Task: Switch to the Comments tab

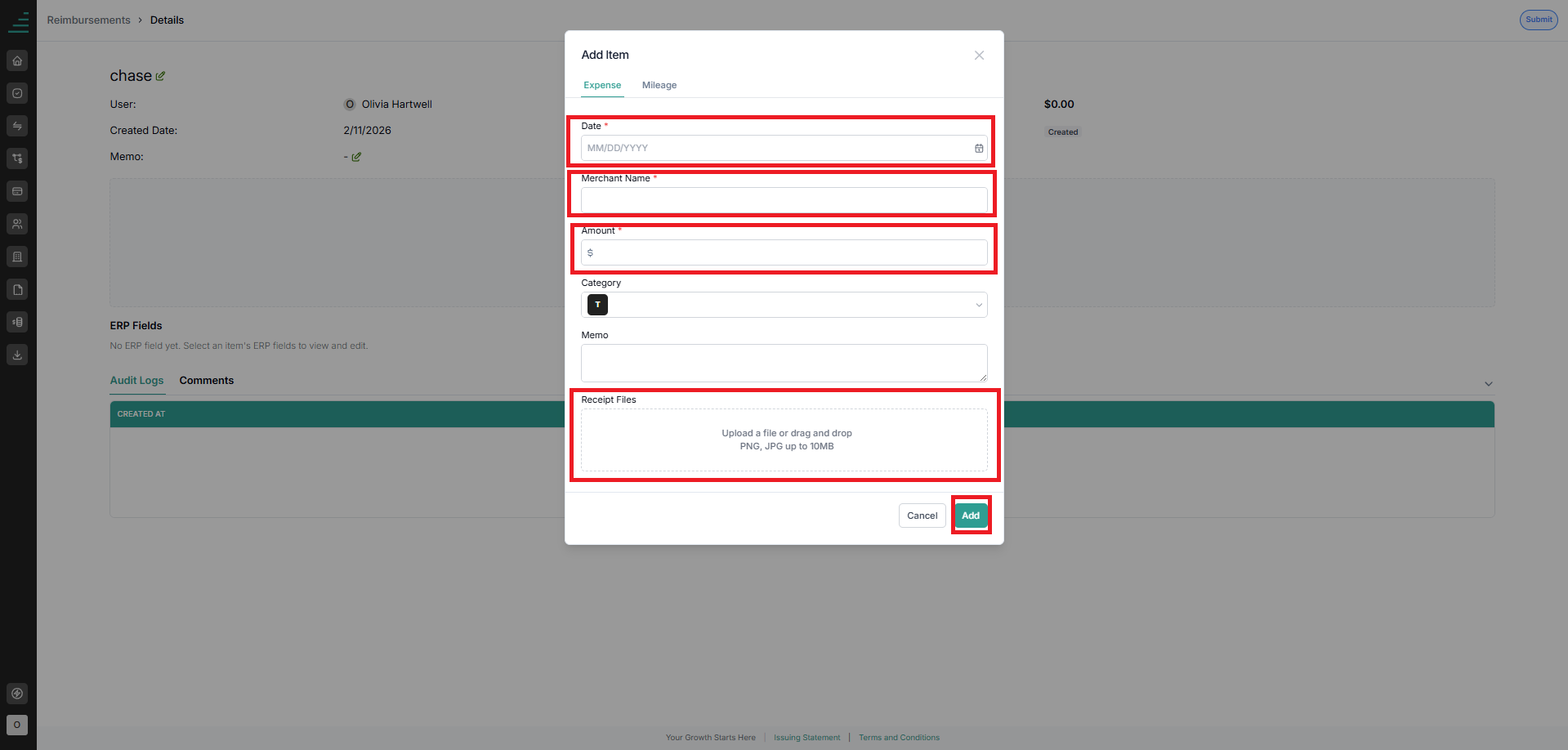Action: pyautogui.click(x=207, y=381)
